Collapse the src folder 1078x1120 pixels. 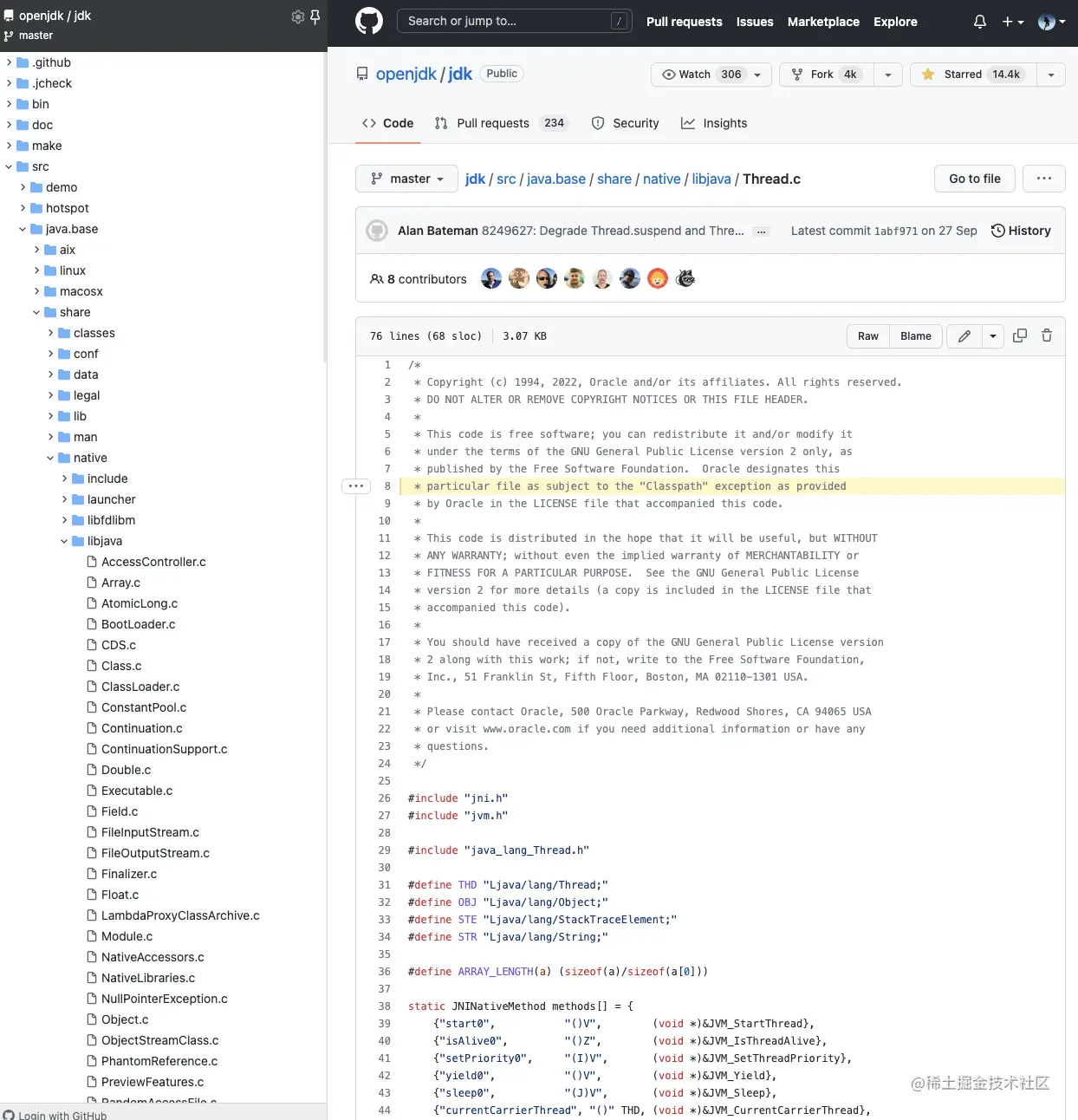click(10, 166)
